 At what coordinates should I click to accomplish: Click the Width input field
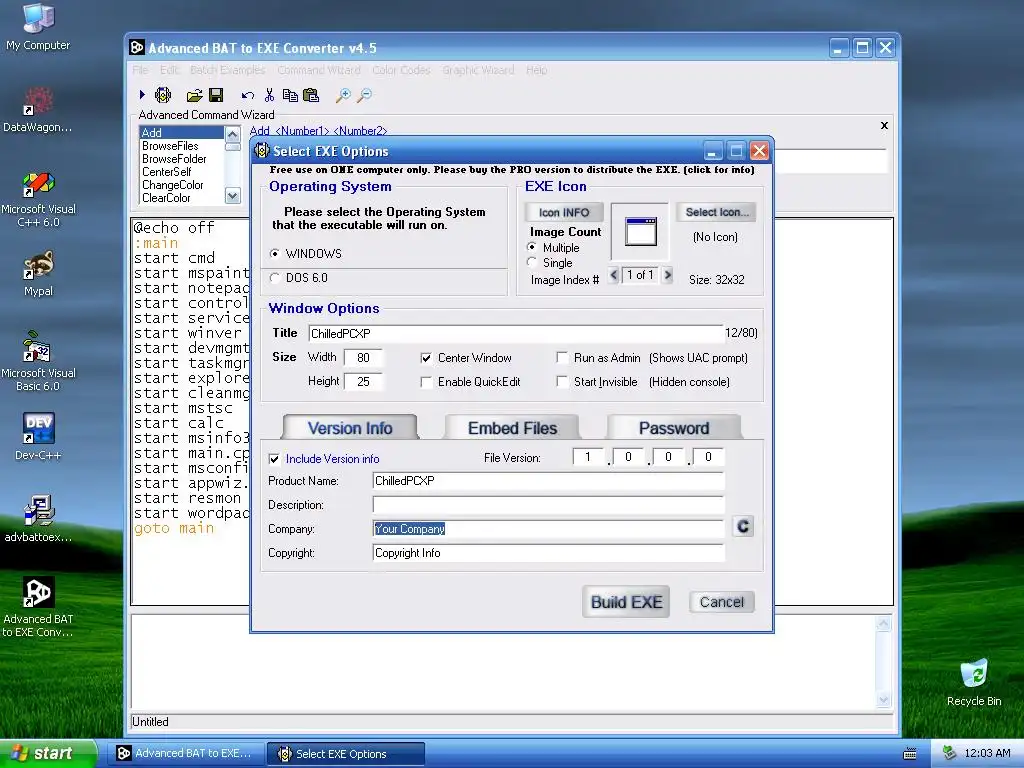(363, 357)
